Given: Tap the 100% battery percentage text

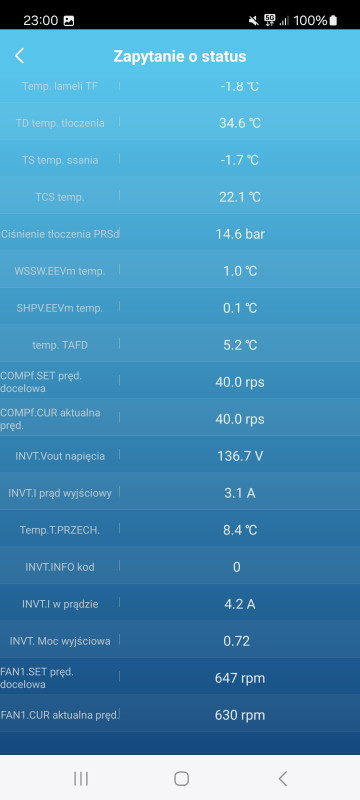Looking at the screenshot, I should [310, 21].
